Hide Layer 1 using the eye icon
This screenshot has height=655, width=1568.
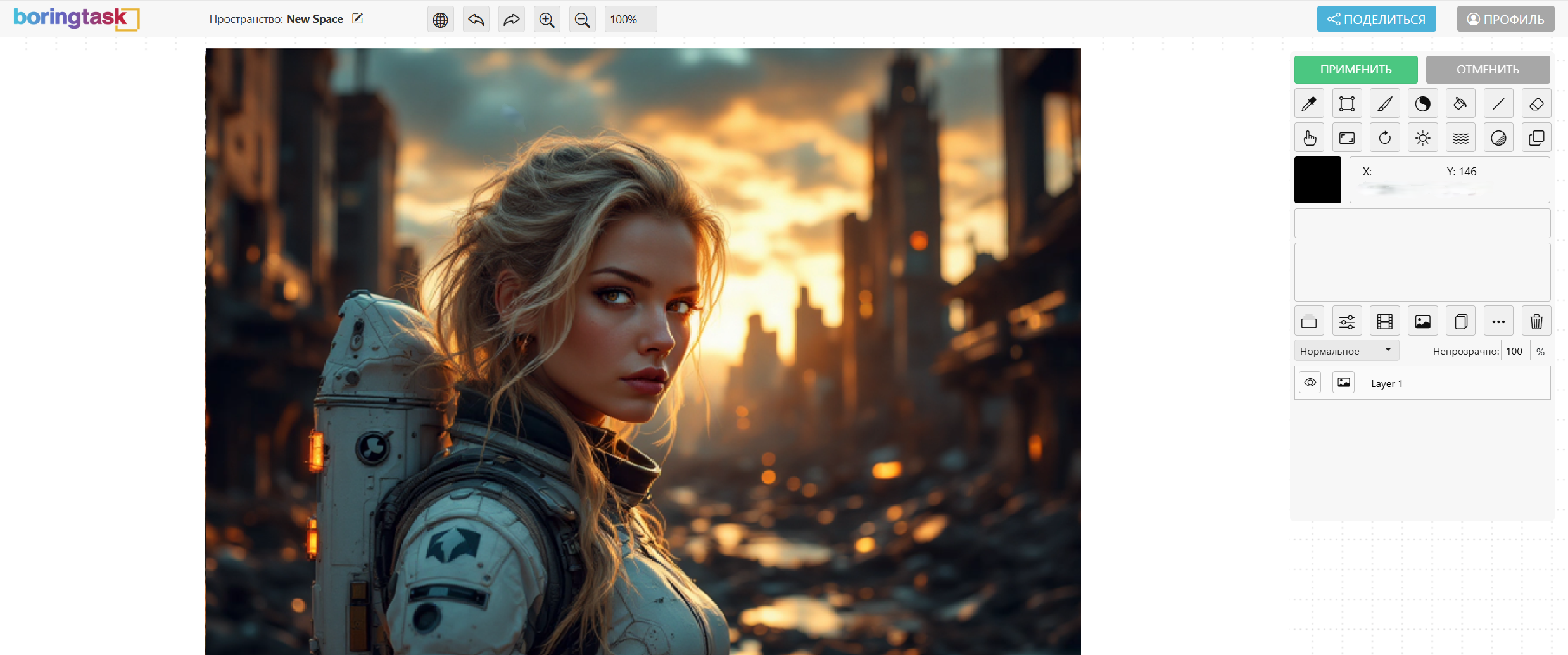pyautogui.click(x=1310, y=383)
